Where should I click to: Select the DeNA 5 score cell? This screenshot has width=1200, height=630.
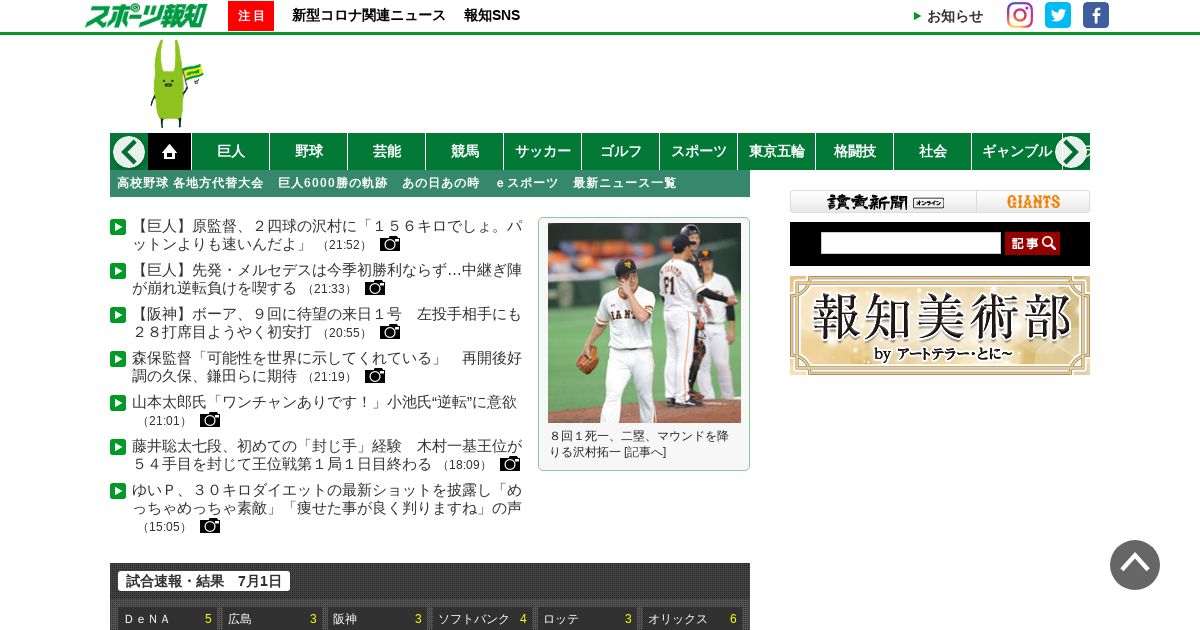[x=167, y=619]
